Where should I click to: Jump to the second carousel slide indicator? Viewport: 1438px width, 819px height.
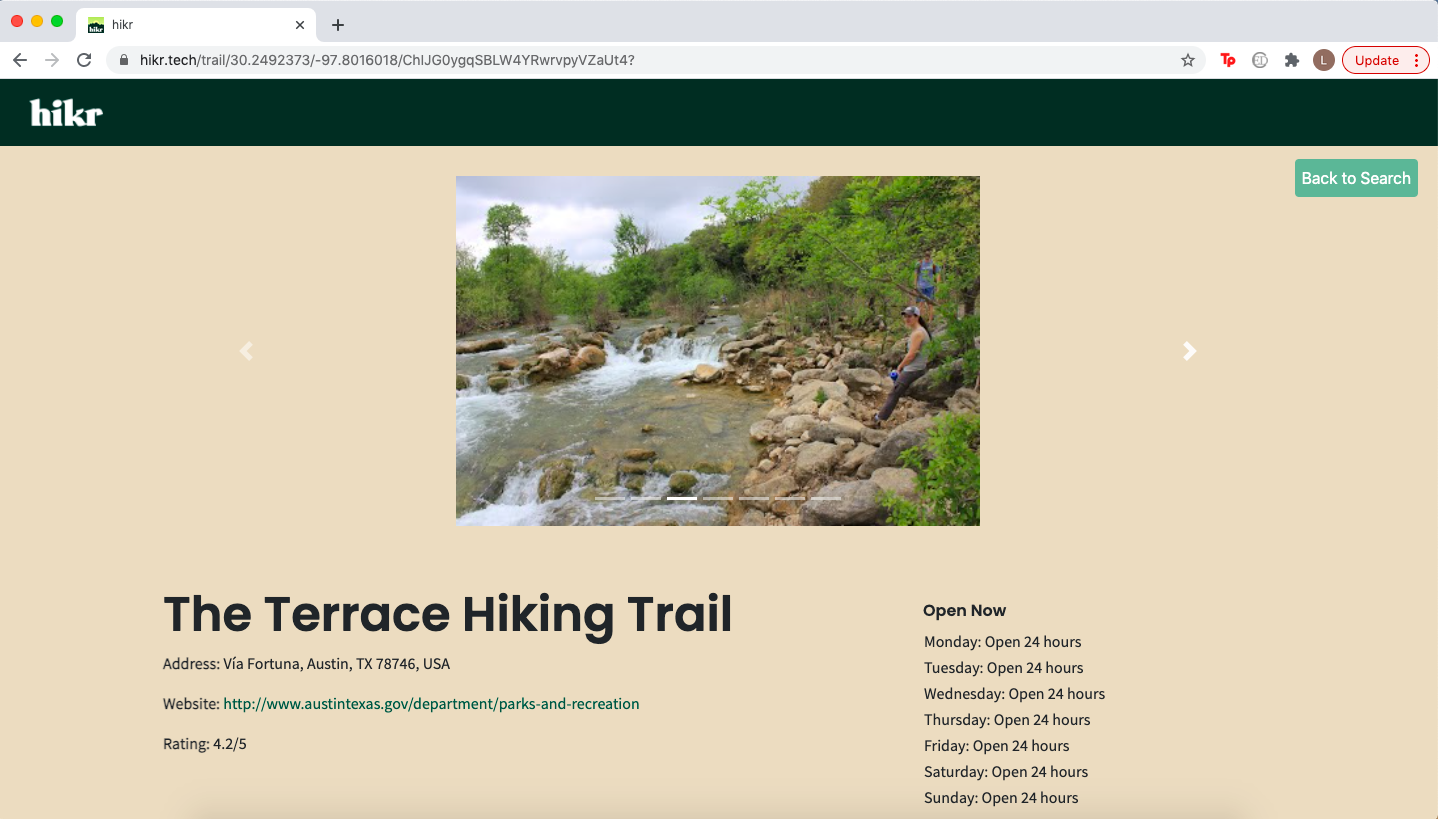point(646,497)
